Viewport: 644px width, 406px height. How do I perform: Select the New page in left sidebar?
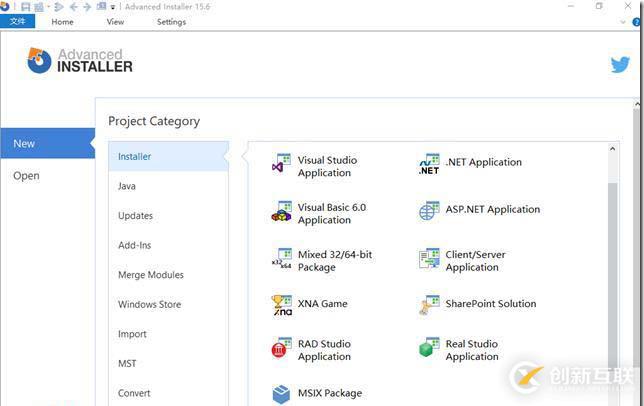coord(48,143)
